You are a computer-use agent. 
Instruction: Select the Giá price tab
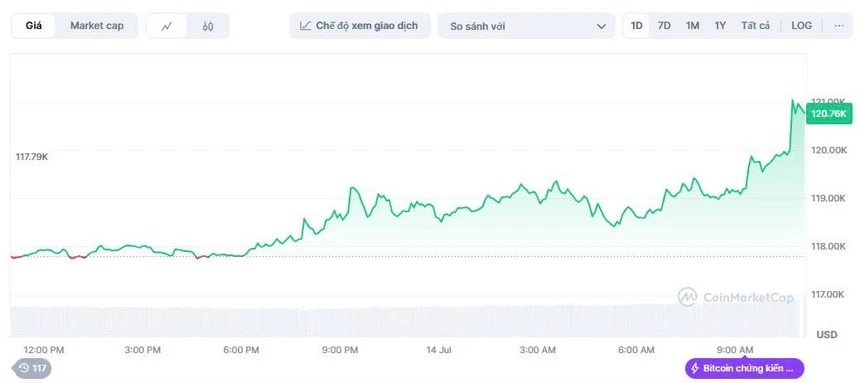coord(33,25)
